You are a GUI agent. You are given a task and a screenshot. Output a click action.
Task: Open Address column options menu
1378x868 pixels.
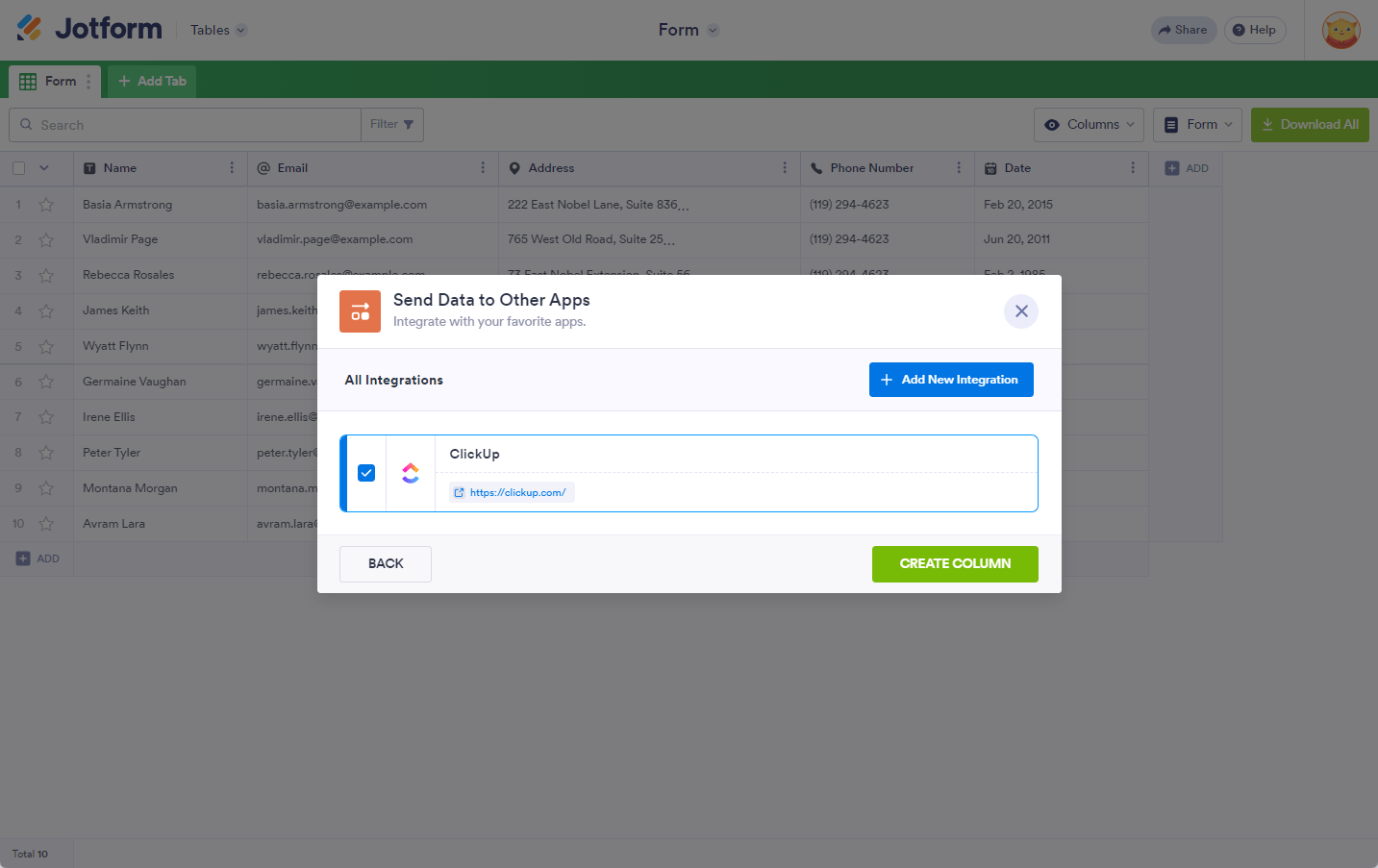click(785, 168)
